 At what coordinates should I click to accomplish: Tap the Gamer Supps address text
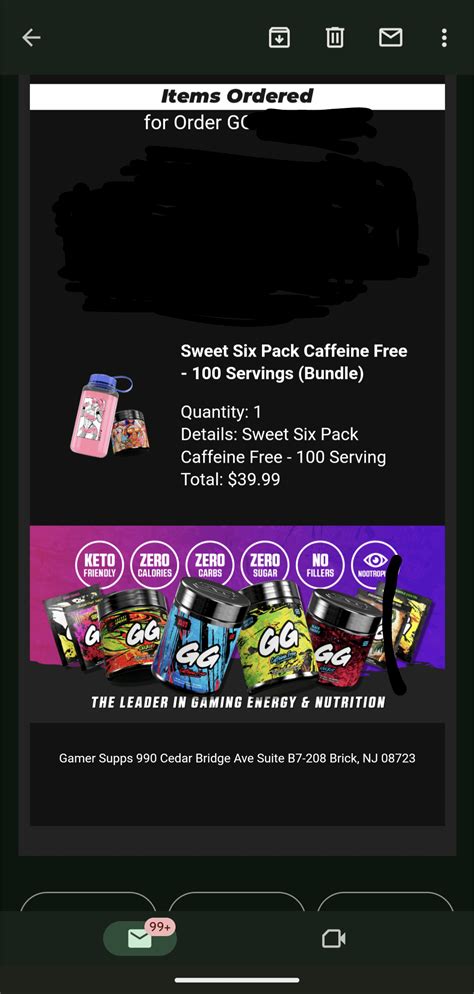coord(237,758)
